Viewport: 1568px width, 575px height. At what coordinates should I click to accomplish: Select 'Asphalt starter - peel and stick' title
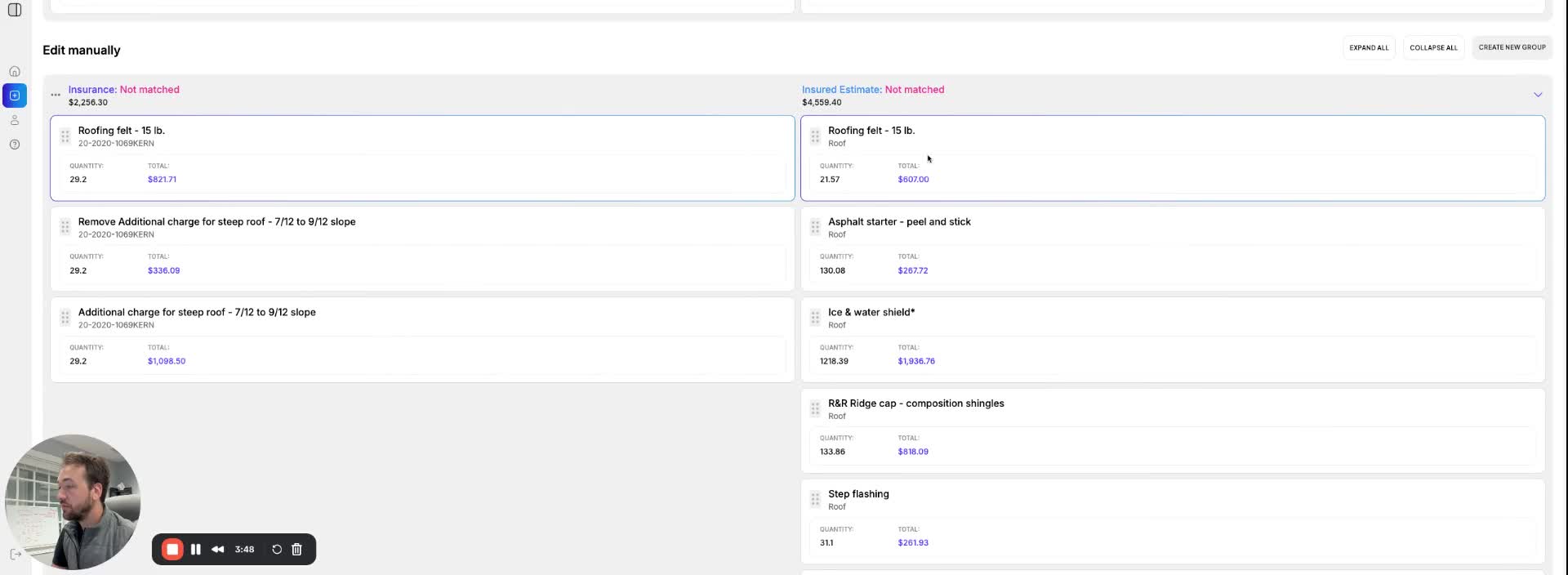[899, 221]
